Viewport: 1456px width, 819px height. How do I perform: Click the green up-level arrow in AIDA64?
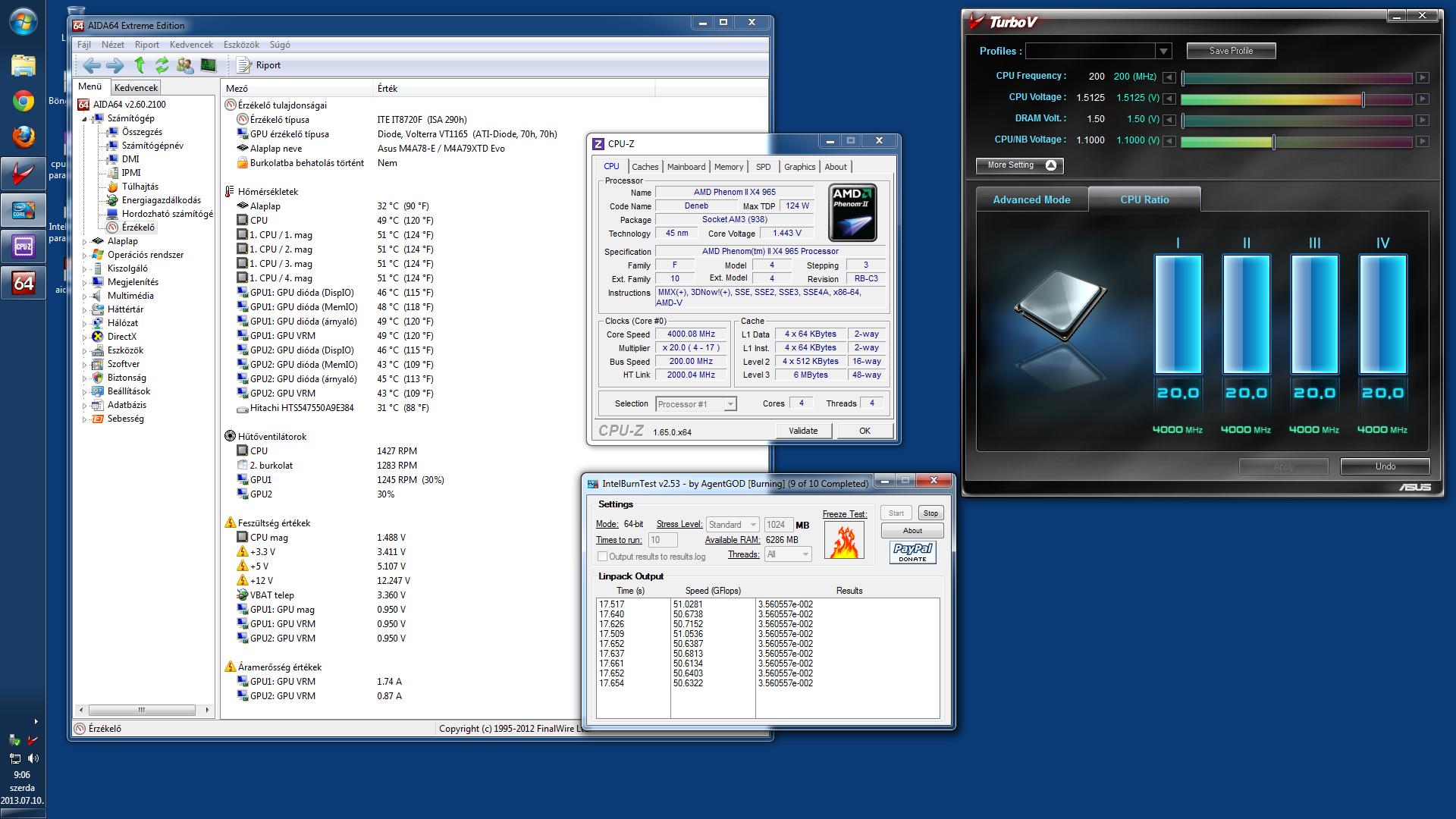(140, 65)
